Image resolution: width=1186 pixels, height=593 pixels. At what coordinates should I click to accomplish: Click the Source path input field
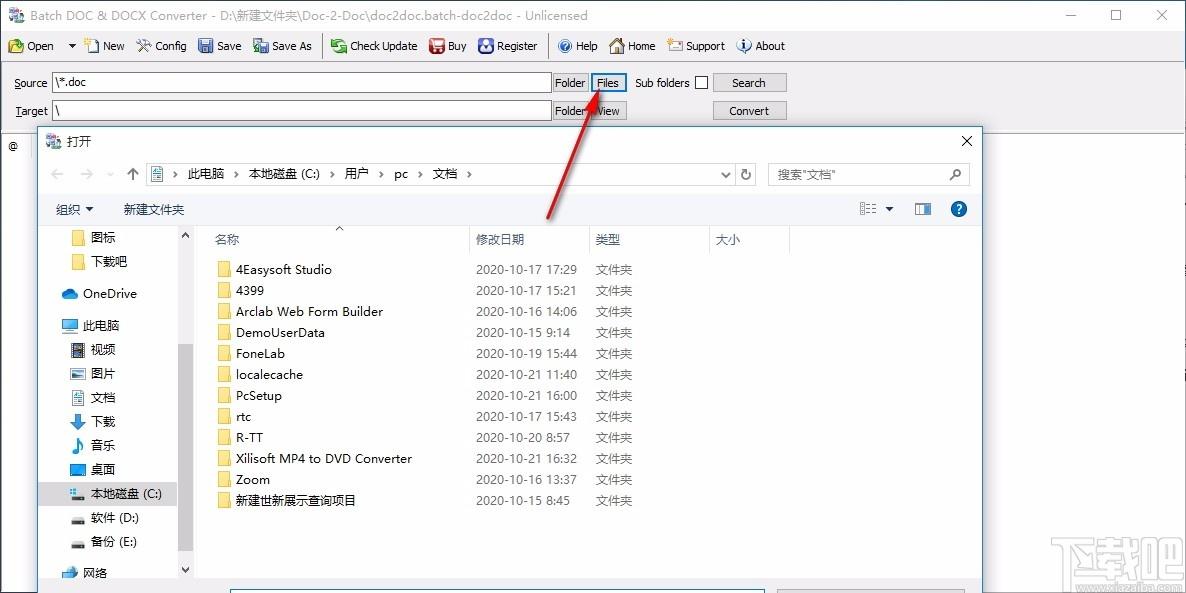[x=302, y=82]
